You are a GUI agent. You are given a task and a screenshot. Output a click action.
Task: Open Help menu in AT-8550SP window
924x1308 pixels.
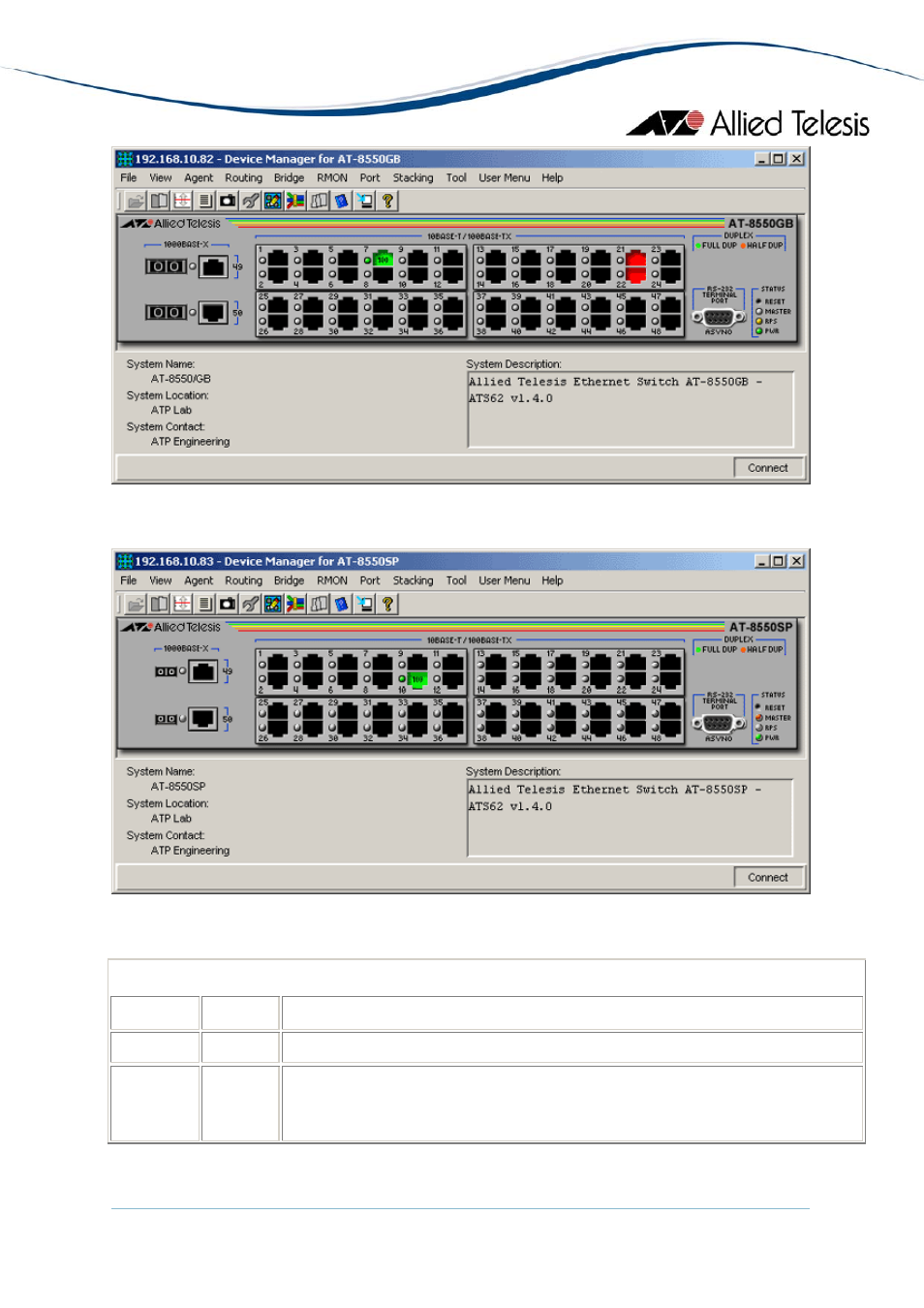[552, 581]
